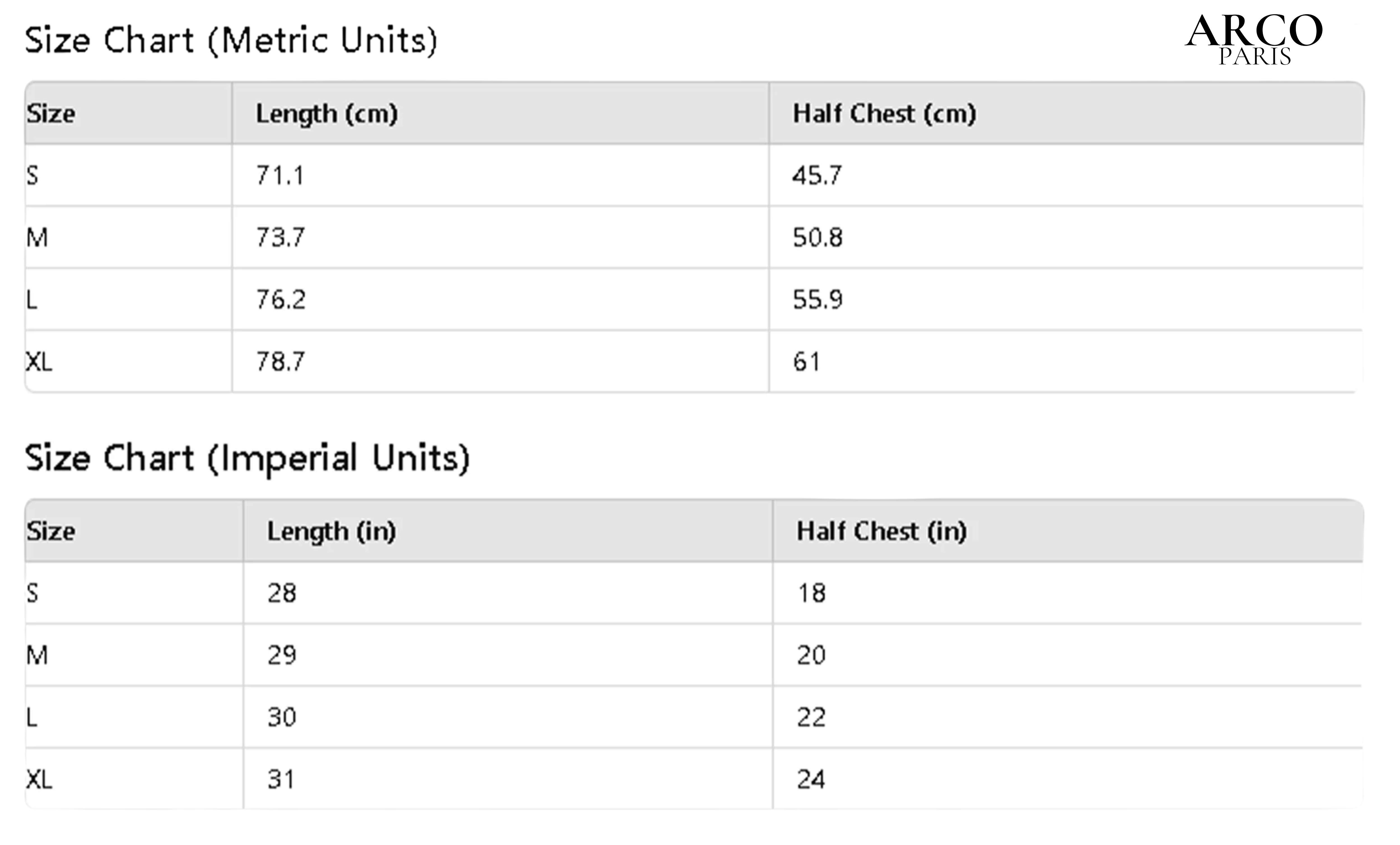Click the 61 half chest cell

806,362
